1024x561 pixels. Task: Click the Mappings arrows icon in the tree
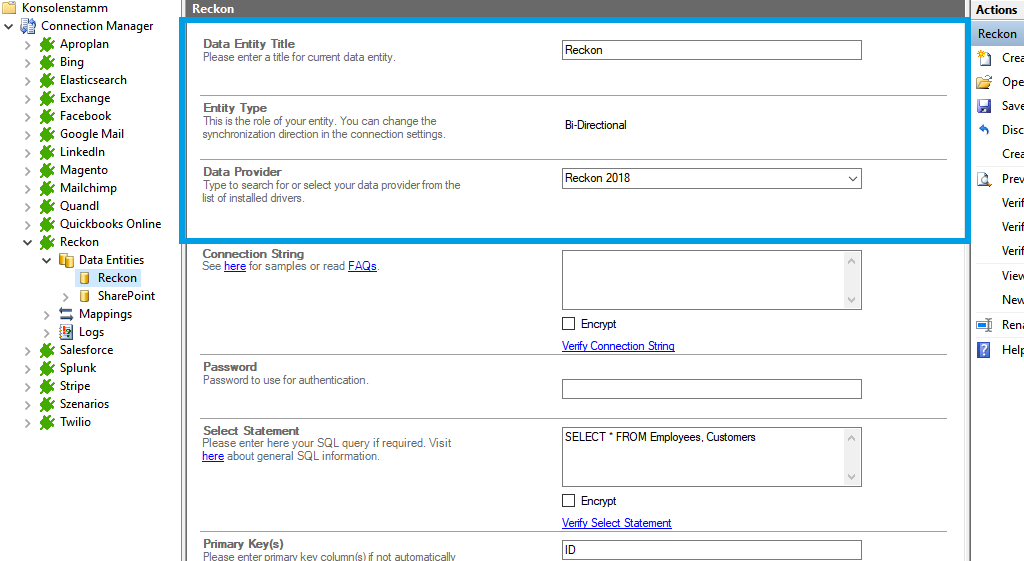point(66,314)
